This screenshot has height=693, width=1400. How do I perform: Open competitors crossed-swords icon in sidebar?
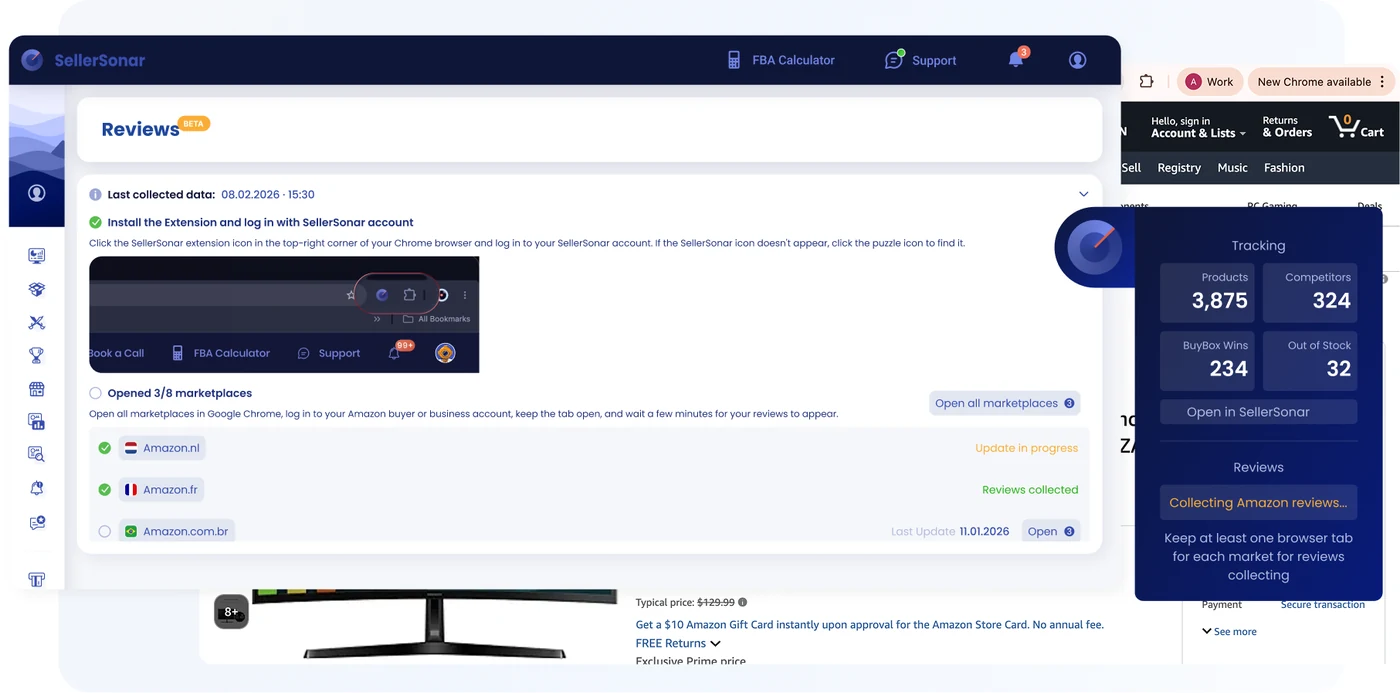tap(37, 322)
